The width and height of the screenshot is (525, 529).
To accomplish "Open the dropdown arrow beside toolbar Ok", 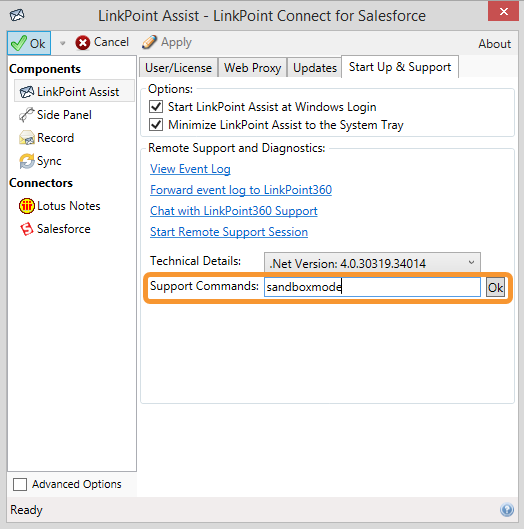I will [x=62, y=43].
